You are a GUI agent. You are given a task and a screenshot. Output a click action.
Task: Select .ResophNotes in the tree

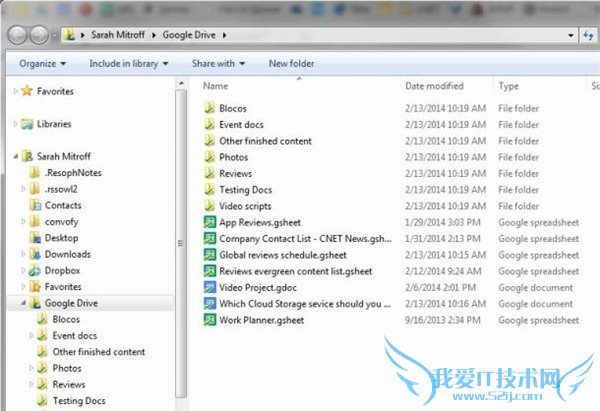73,173
